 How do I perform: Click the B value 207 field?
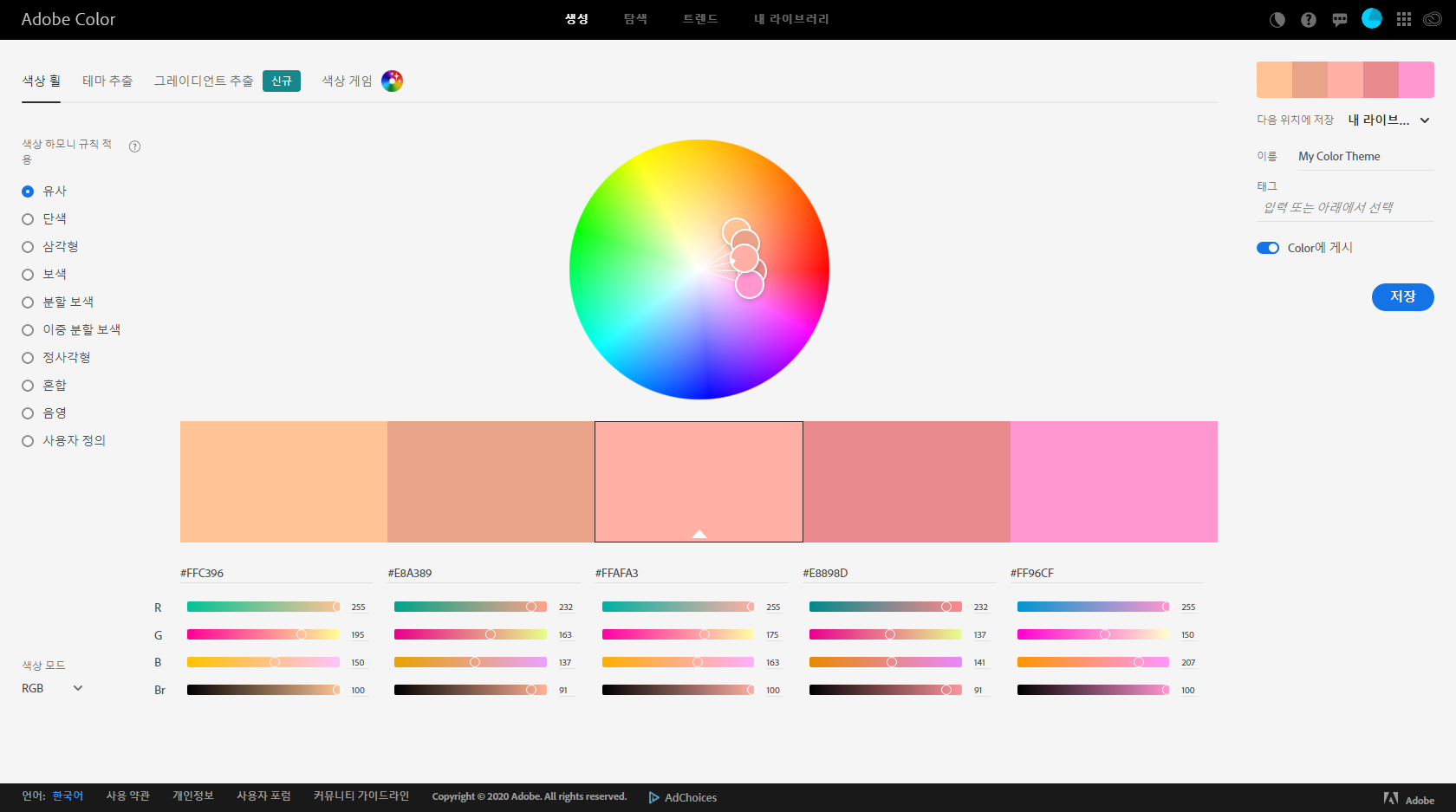pos(1189,663)
